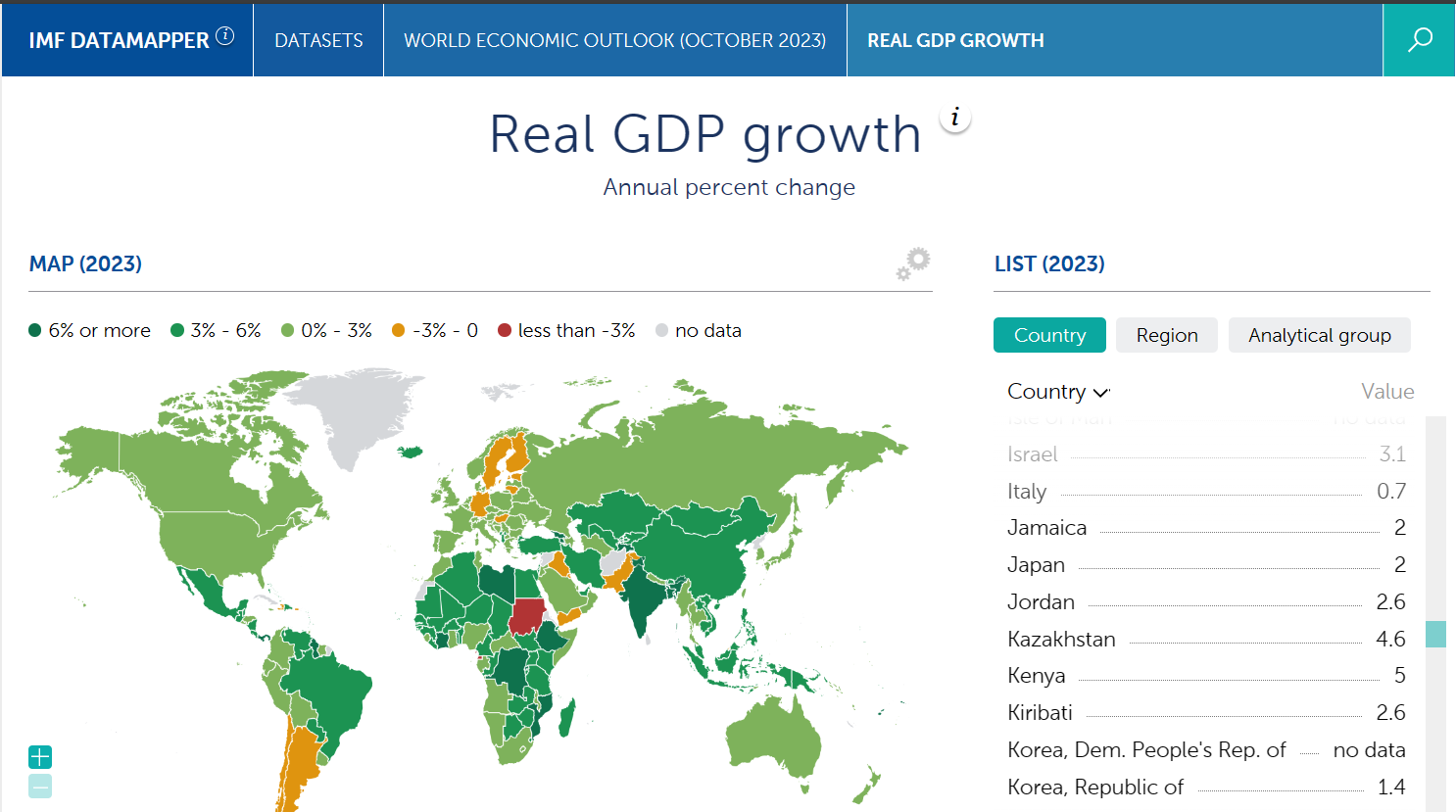Zoom in the map with plus button
Image resolution: width=1456 pixels, height=812 pixels.
click(x=40, y=756)
